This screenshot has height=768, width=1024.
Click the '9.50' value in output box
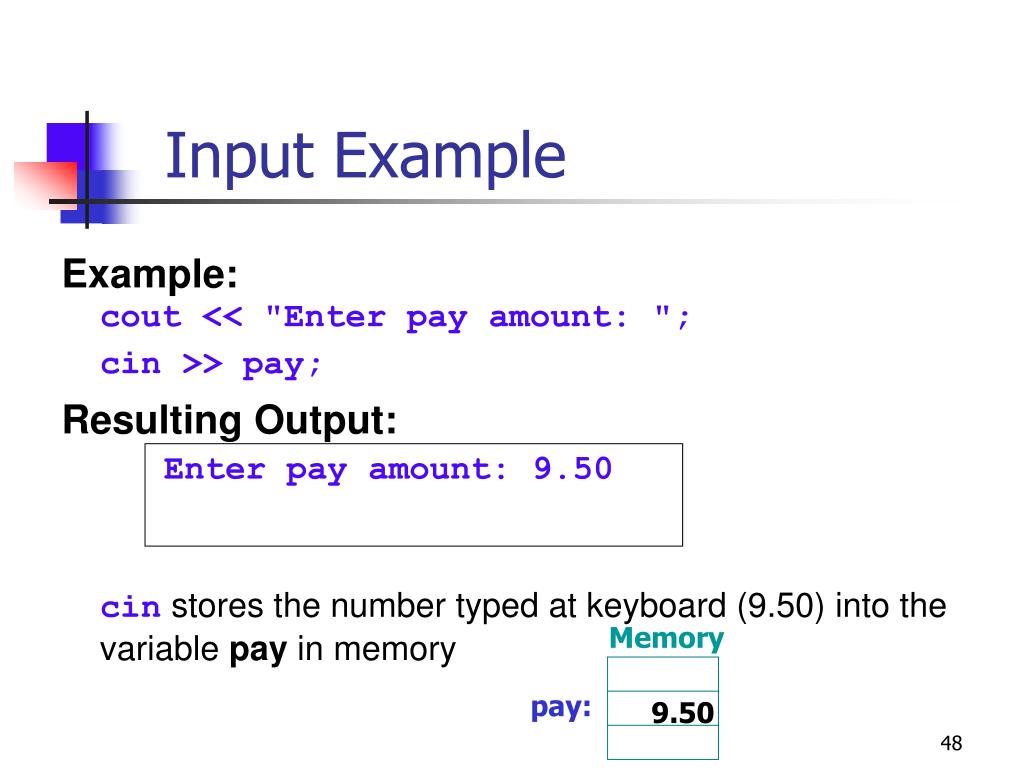click(x=573, y=469)
